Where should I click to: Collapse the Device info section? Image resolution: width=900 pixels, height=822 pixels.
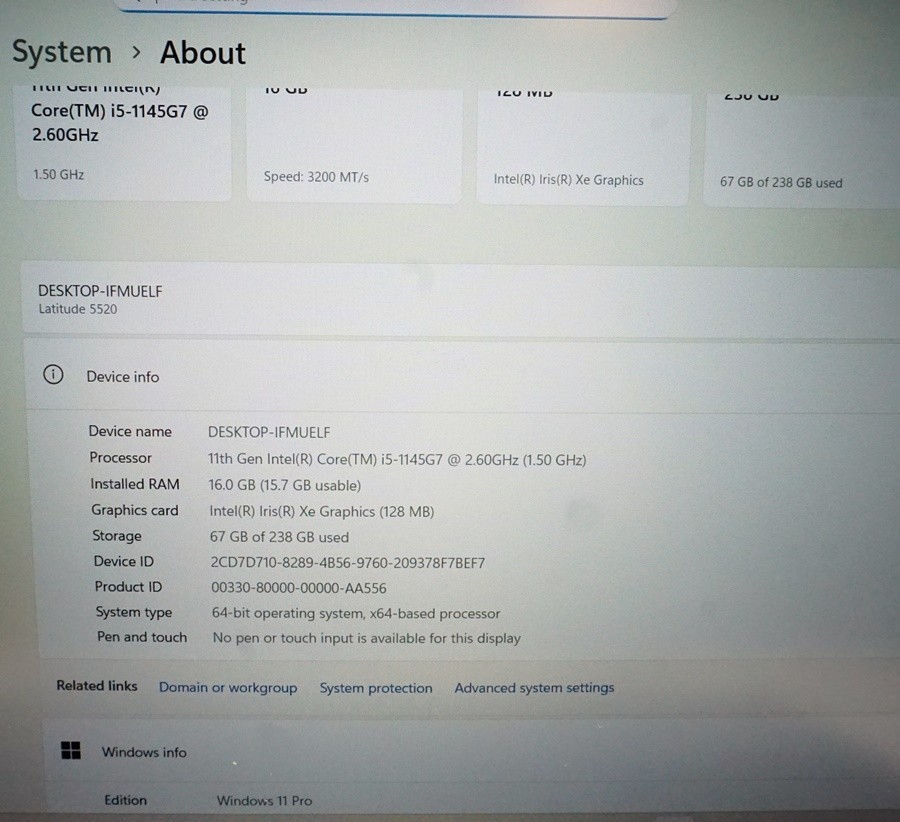[x=462, y=376]
